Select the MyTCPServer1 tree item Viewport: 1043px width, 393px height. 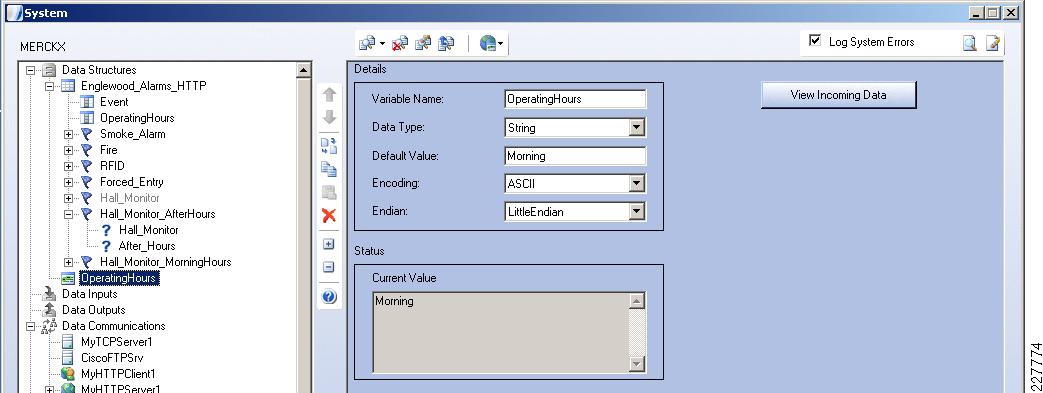[116, 342]
